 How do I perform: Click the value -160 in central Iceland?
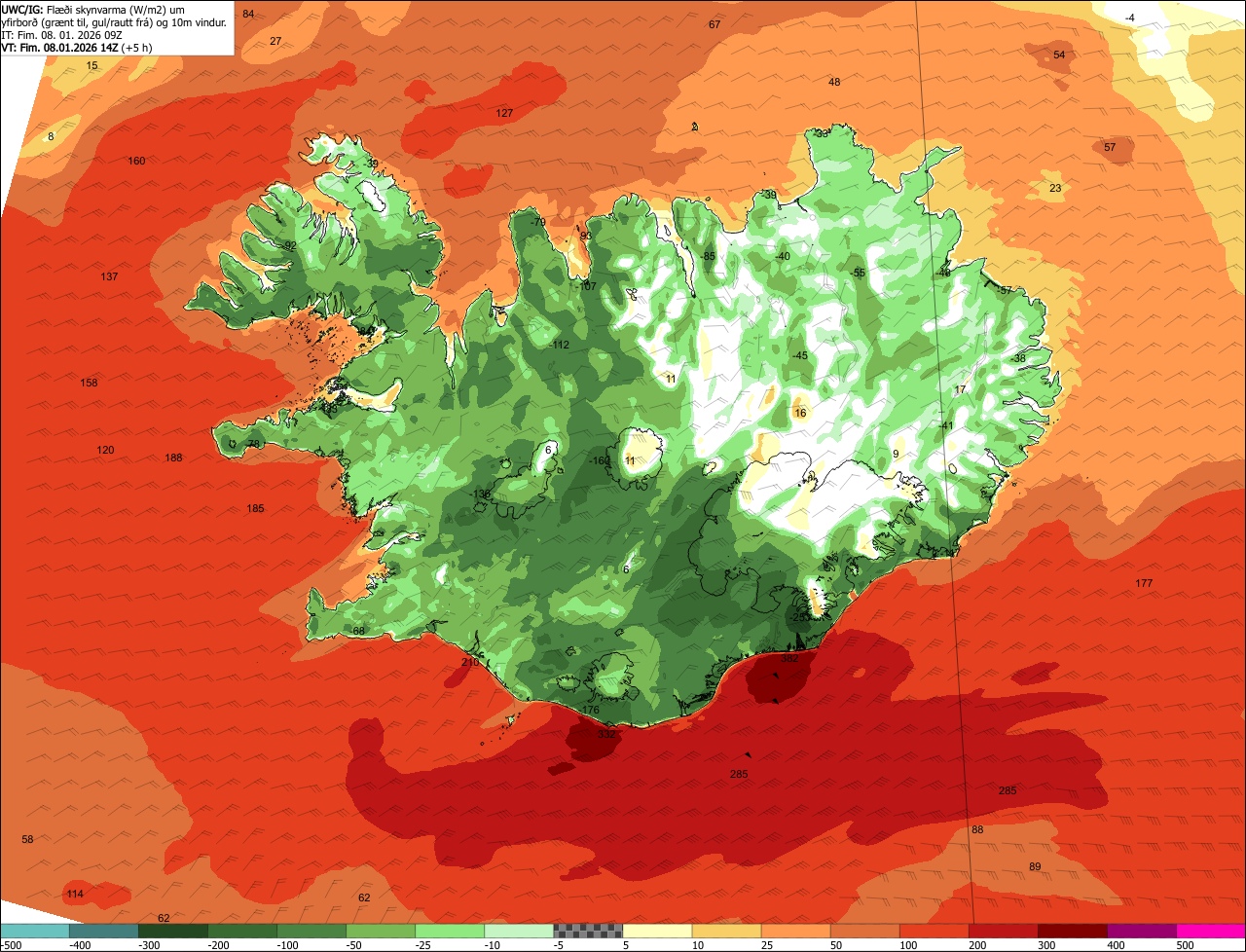pyautogui.click(x=601, y=460)
